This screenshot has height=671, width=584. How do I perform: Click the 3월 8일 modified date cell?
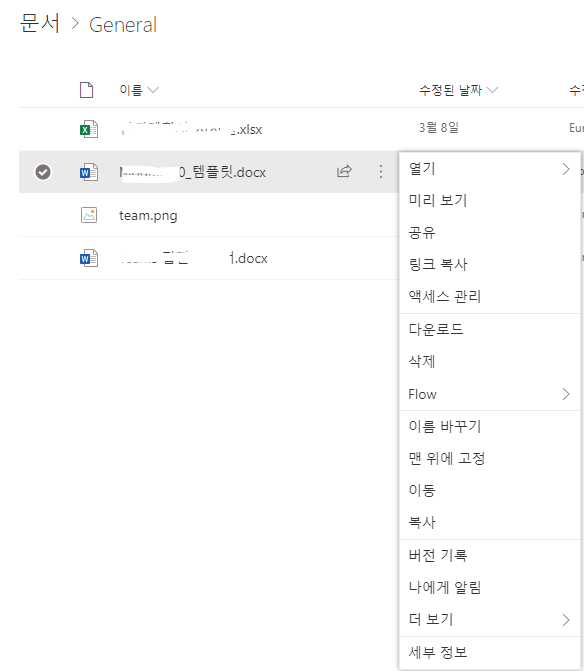pyautogui.click(x=439, y=128)
